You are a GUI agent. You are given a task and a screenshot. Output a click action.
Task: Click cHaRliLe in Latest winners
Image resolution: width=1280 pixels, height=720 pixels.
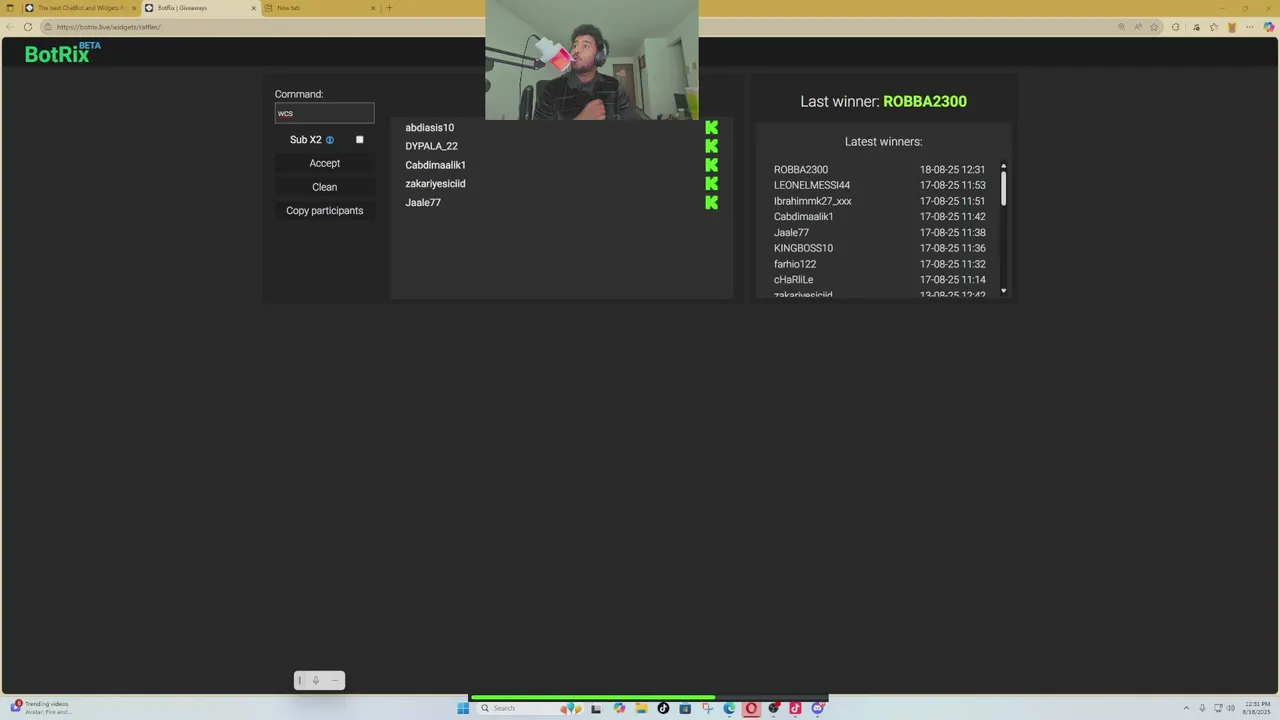click(x=793, y=280)
